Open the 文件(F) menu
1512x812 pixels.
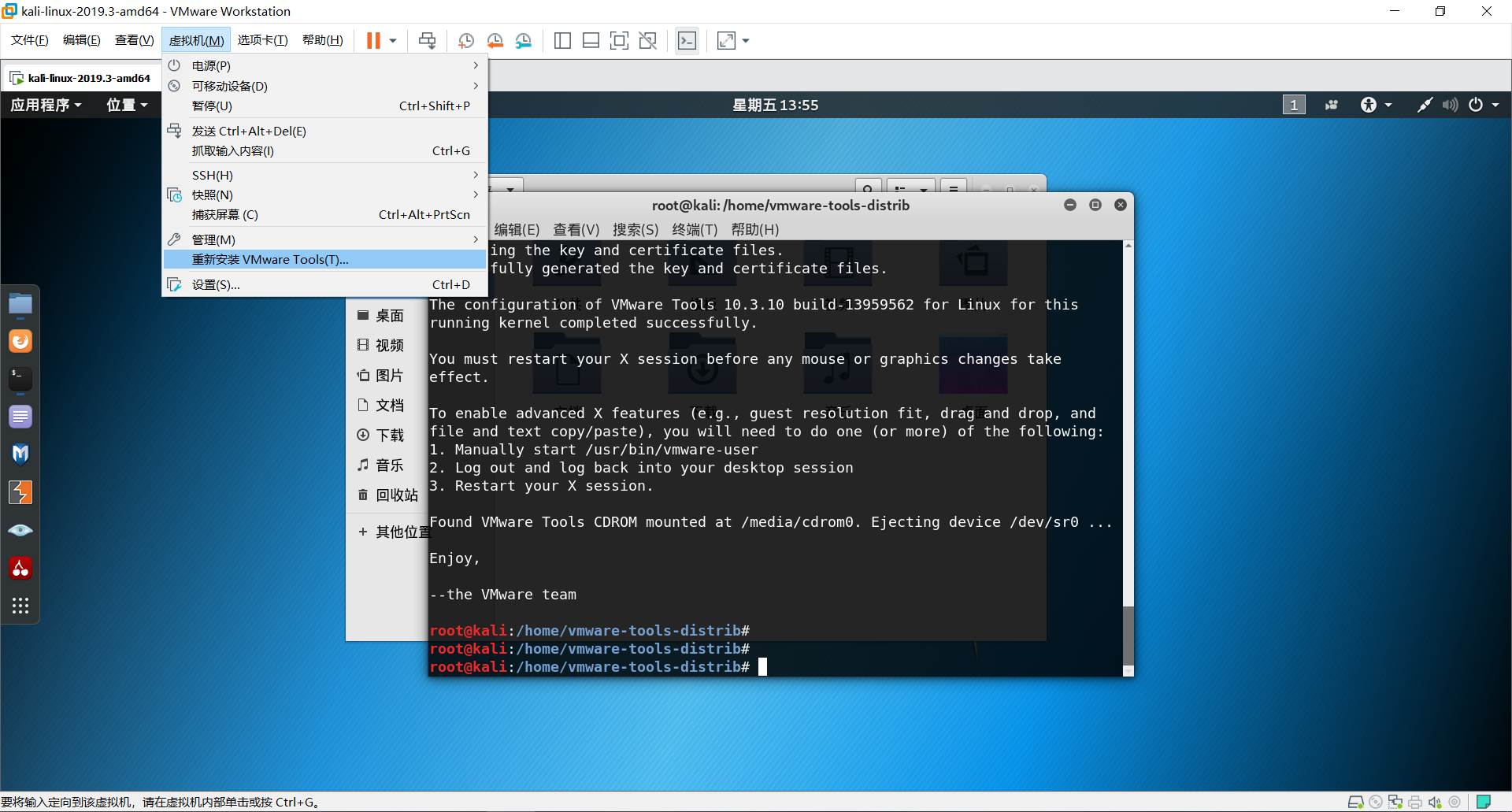tap(30, 40)
